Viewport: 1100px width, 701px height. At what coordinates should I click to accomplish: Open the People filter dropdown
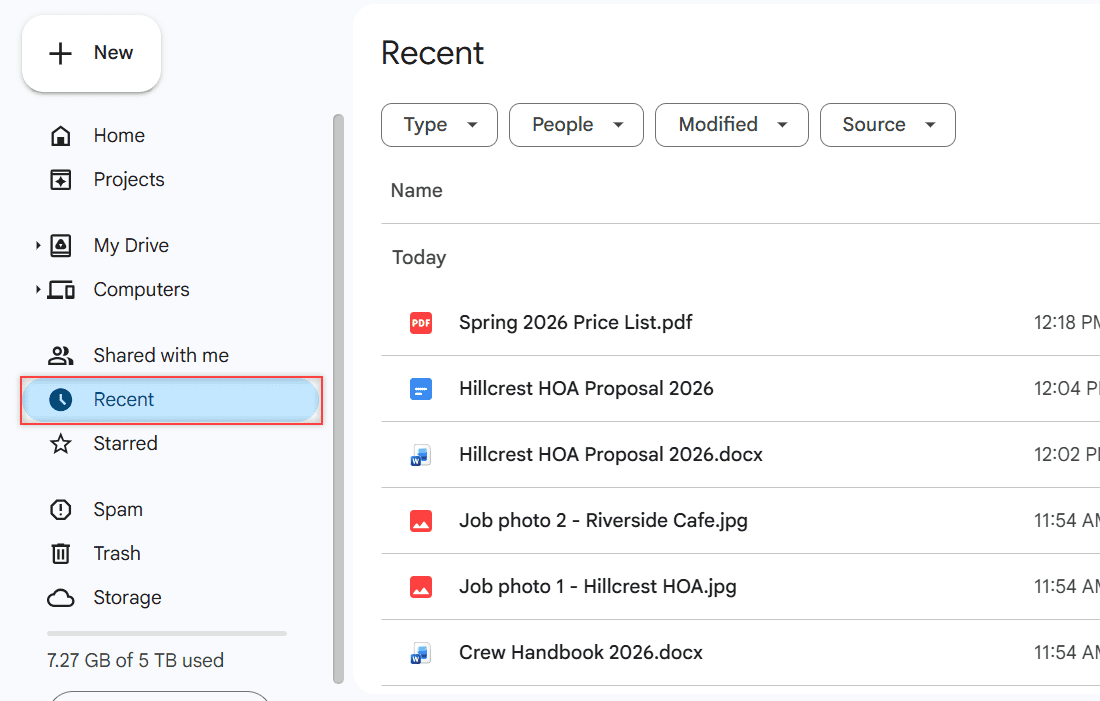(x=576, y=125)
